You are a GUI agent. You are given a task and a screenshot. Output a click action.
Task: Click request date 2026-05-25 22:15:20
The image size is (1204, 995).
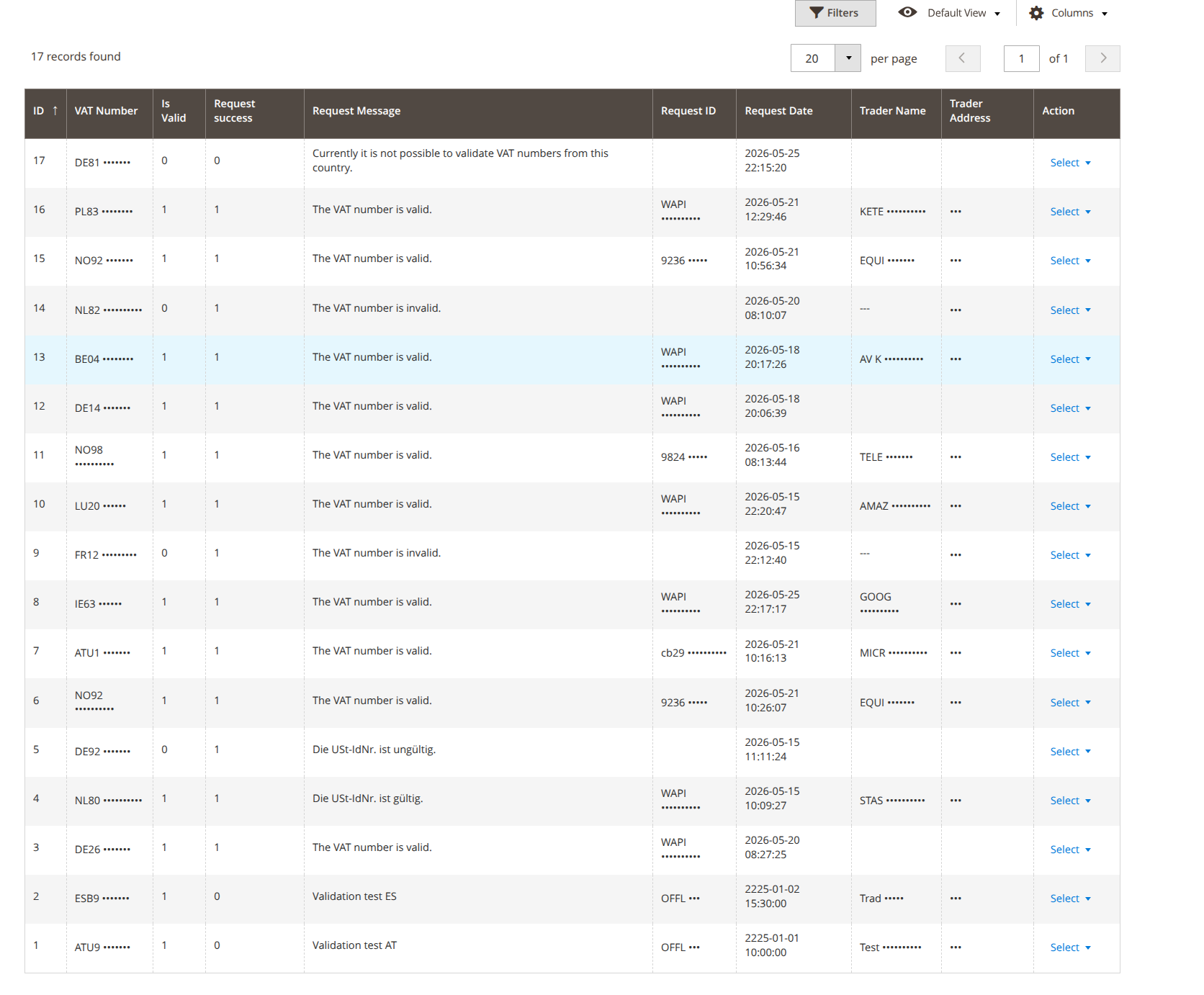772,161
